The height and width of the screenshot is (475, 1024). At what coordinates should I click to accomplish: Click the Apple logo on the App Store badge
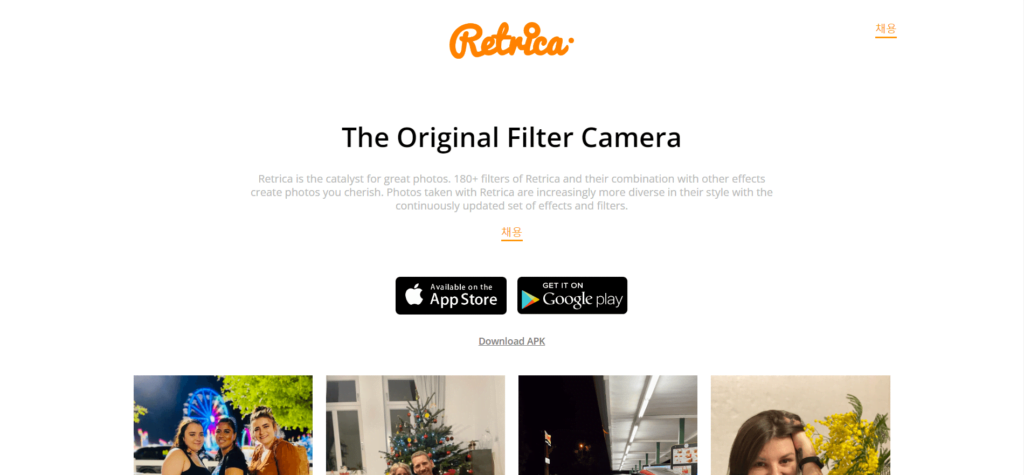pos(414,295)
